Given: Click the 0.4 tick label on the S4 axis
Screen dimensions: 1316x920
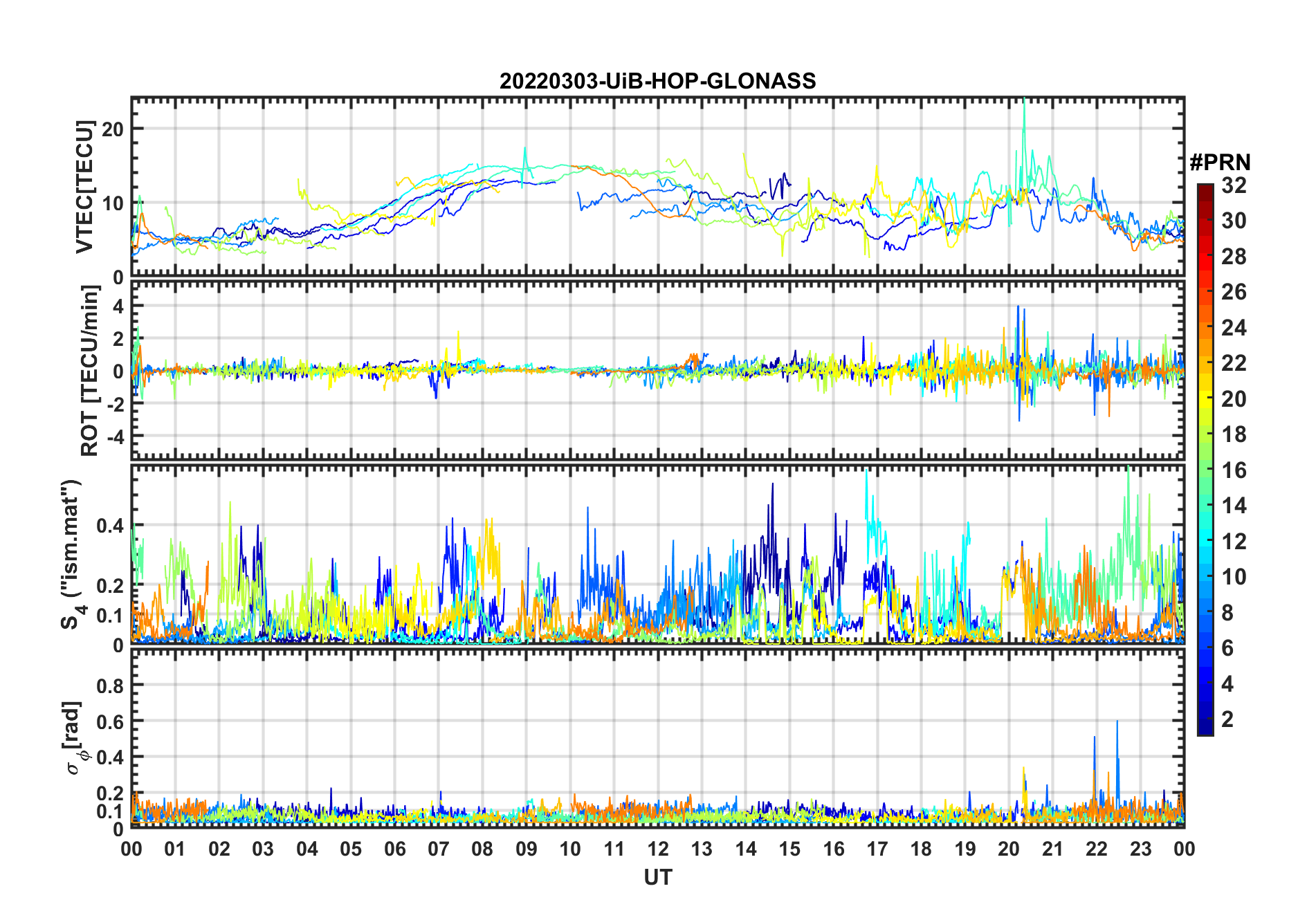Looking at the screenshot, I should (x=110, y=526).
